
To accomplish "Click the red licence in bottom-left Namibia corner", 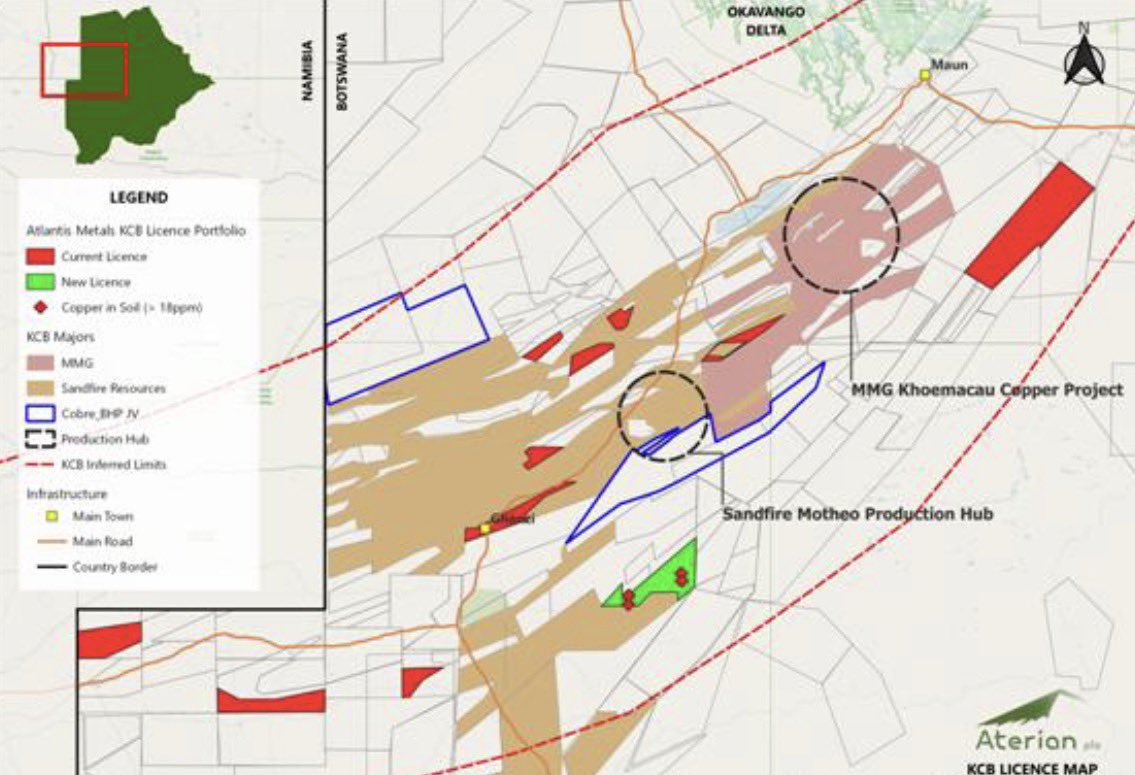I will [x=109, y=640].
